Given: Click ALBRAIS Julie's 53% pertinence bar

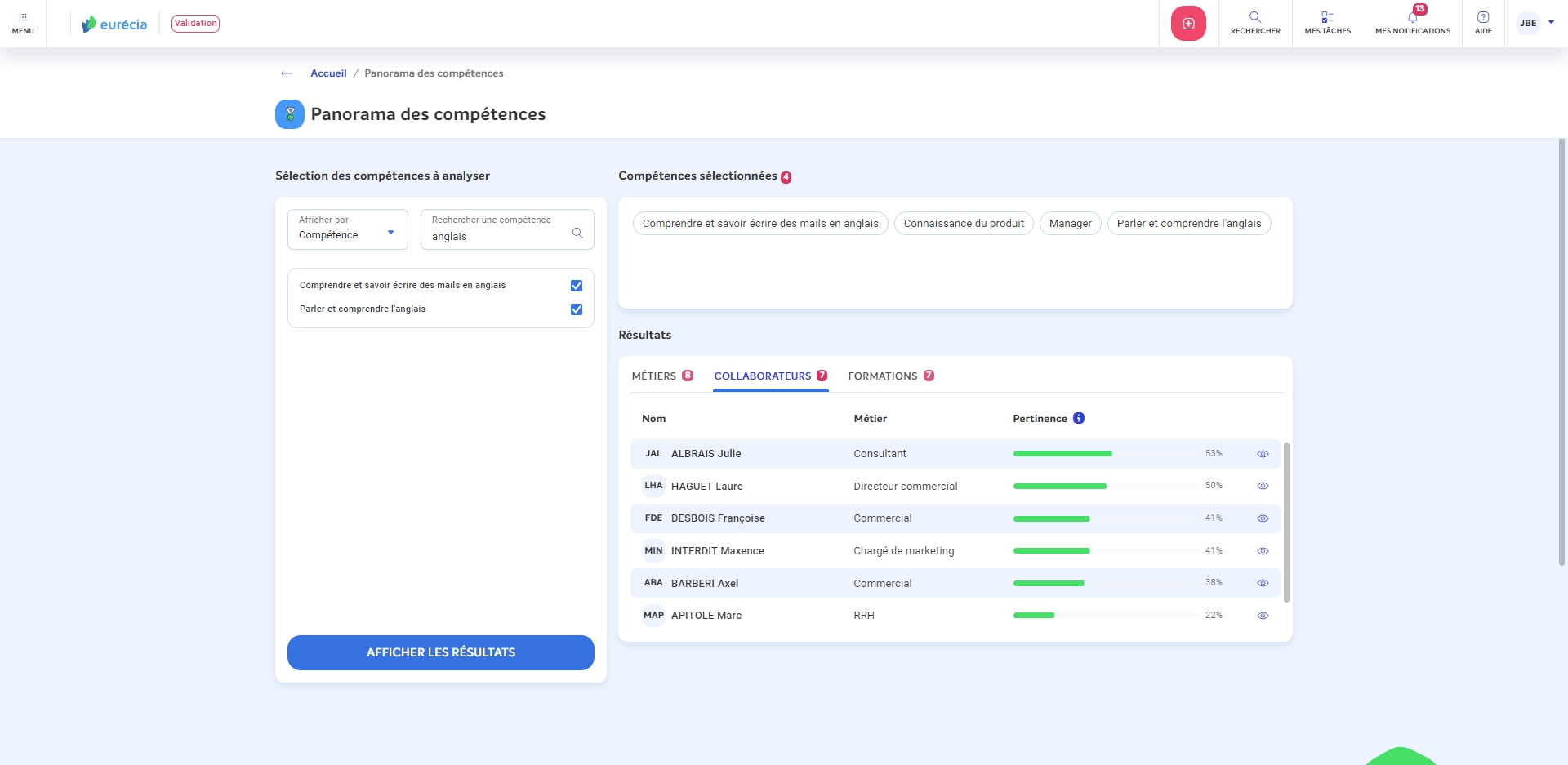Looking at the screenshot, I should coord(1107,453).
